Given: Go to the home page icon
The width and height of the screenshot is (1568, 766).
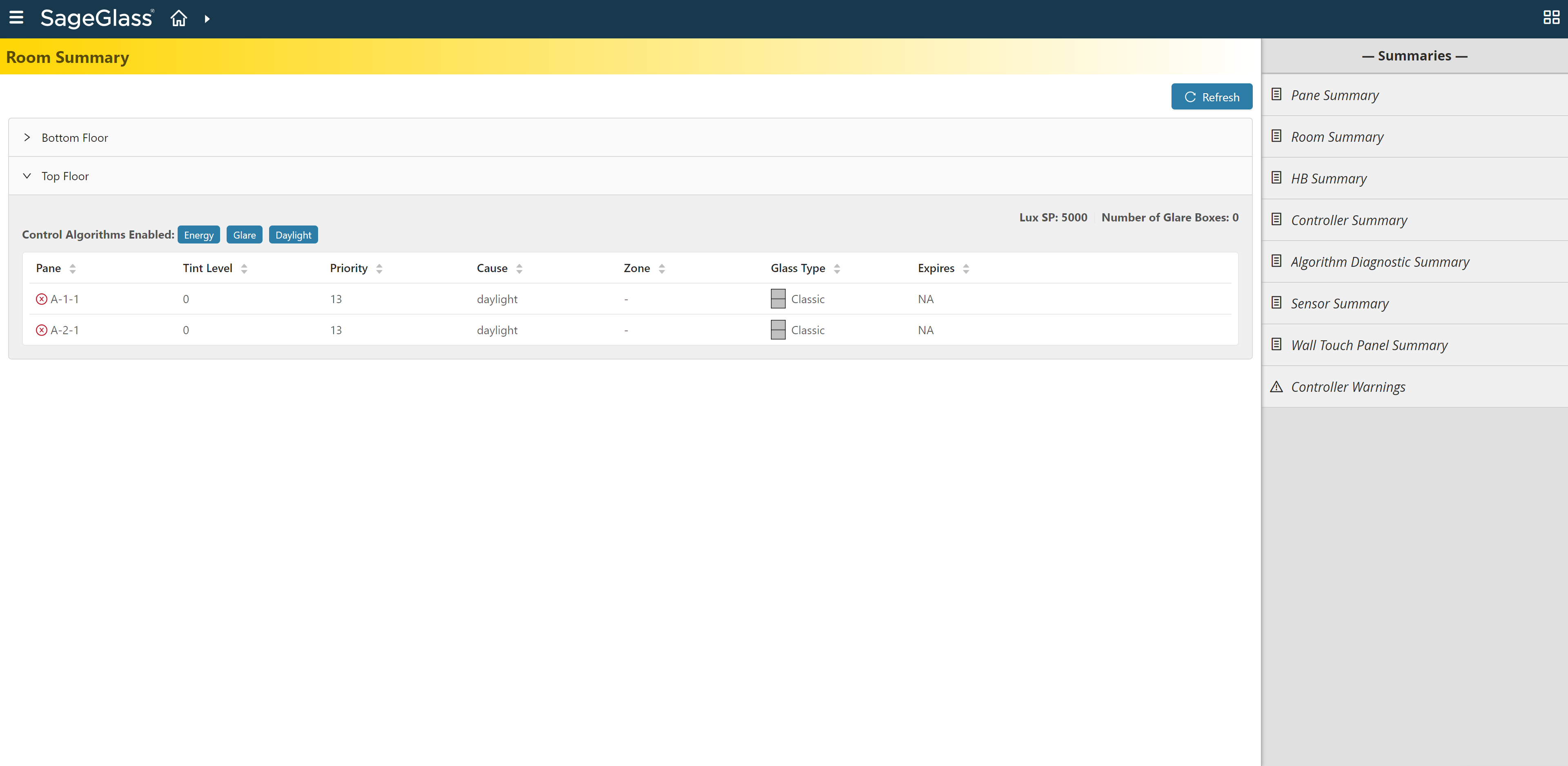Looking at the screenshot, I should tap(178, 18).
